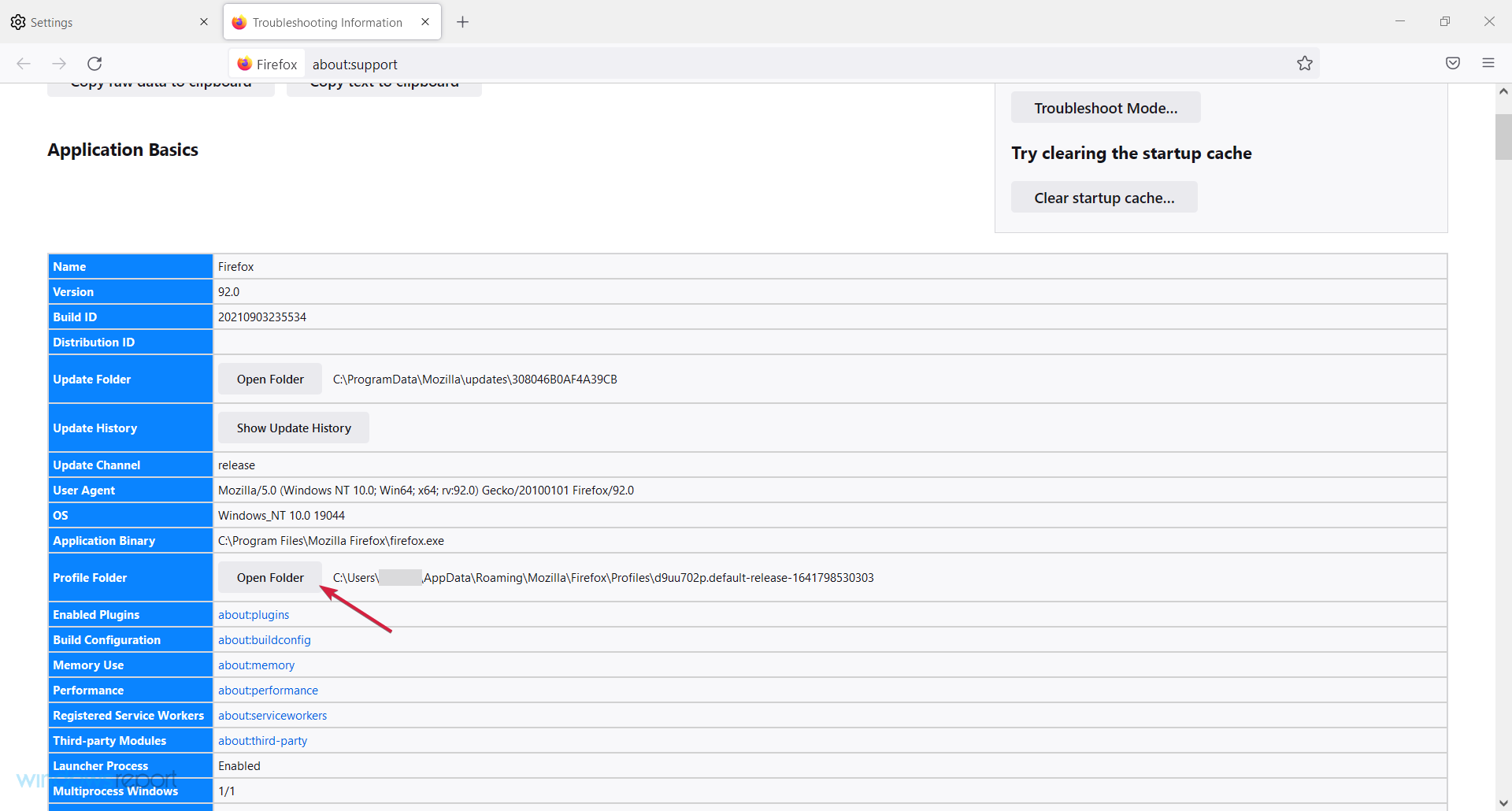Click the Update Channel value release
The height and width of the screenshot is (811, 1512).
click(236, 465)
